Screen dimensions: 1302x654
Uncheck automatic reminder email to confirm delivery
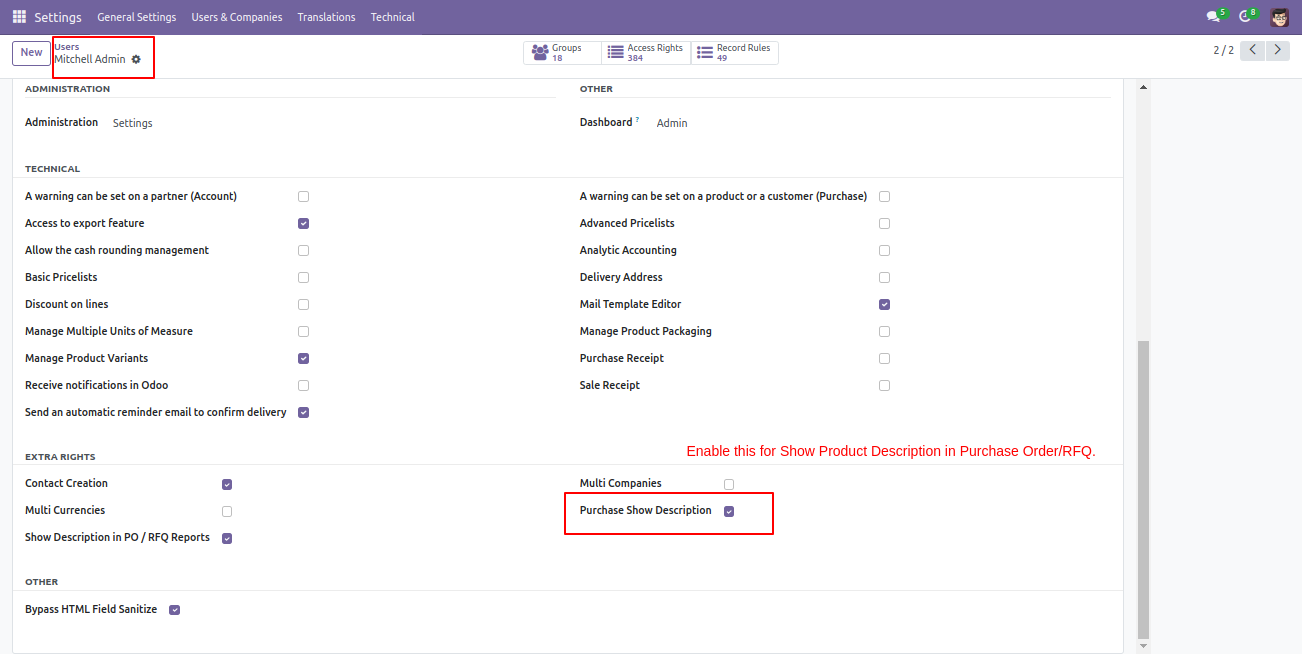(x=303, y=413)
